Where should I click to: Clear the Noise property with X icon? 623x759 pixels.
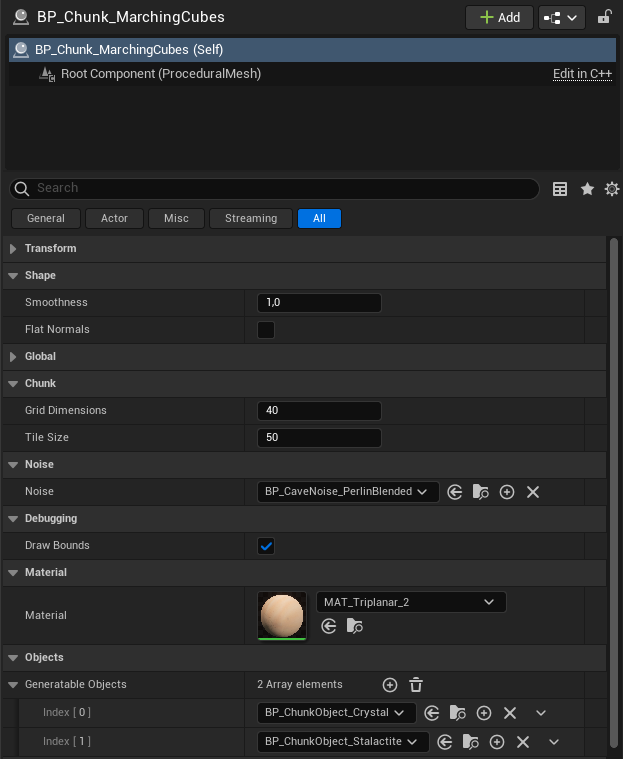pyautogui.click(x=533, y=492)
